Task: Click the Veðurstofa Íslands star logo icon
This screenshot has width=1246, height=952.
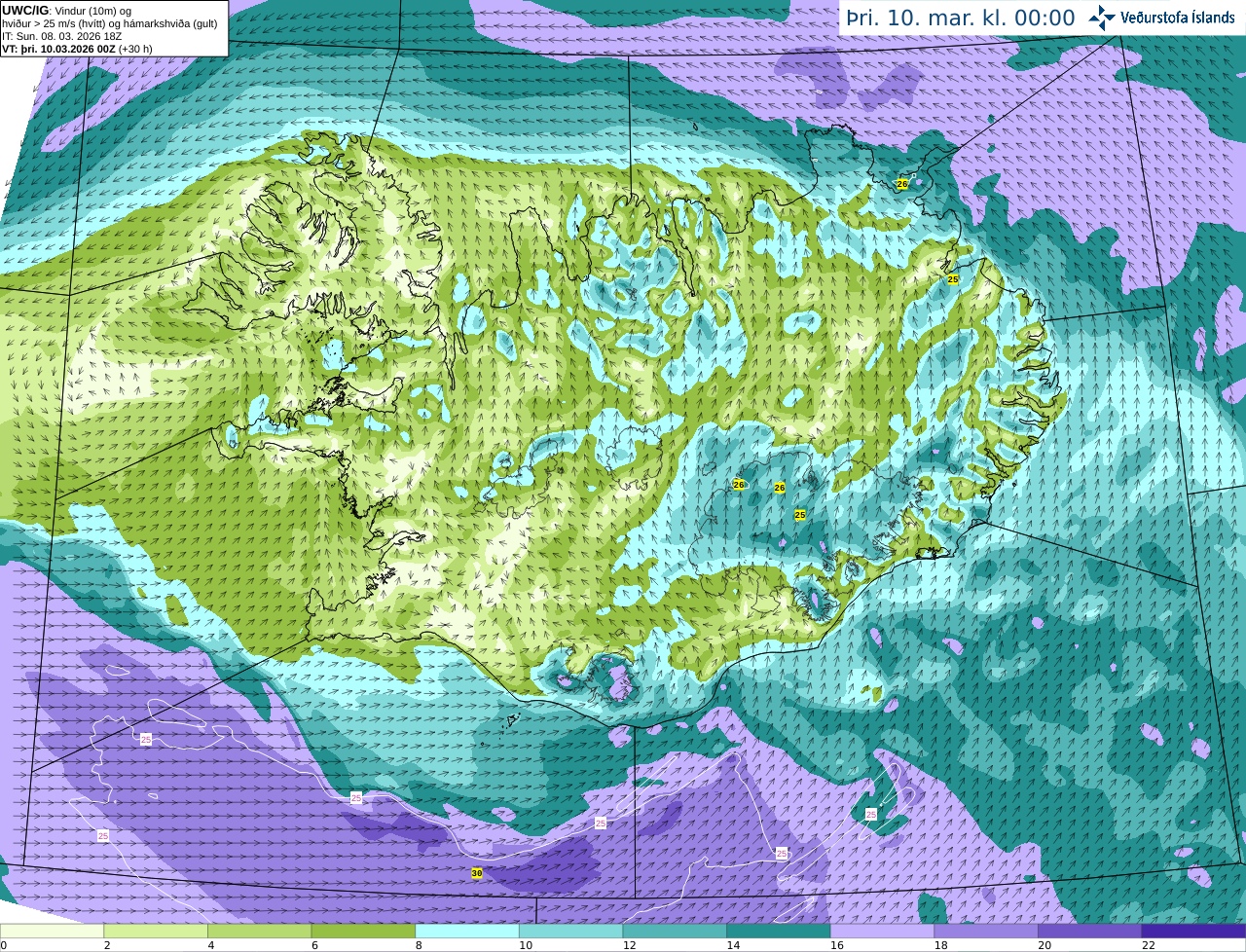Action: pos(1102,18)
